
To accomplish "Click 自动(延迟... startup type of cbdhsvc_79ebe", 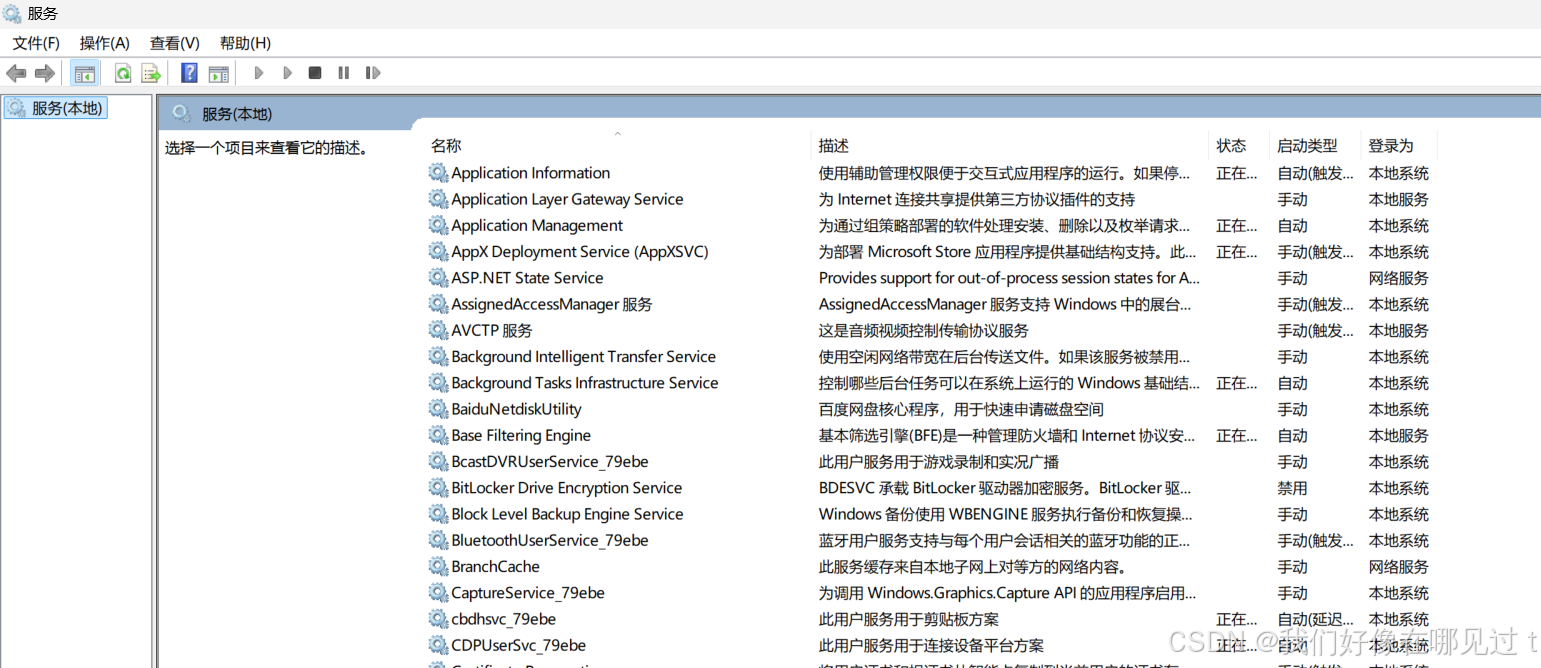I will click(1316, 619).
